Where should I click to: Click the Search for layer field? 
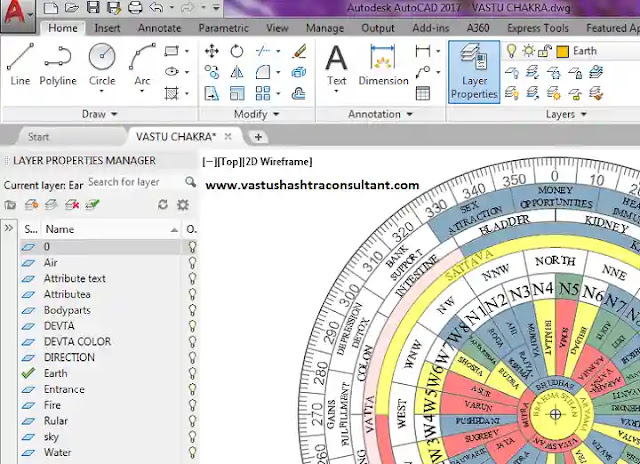(x=136, y=182)
